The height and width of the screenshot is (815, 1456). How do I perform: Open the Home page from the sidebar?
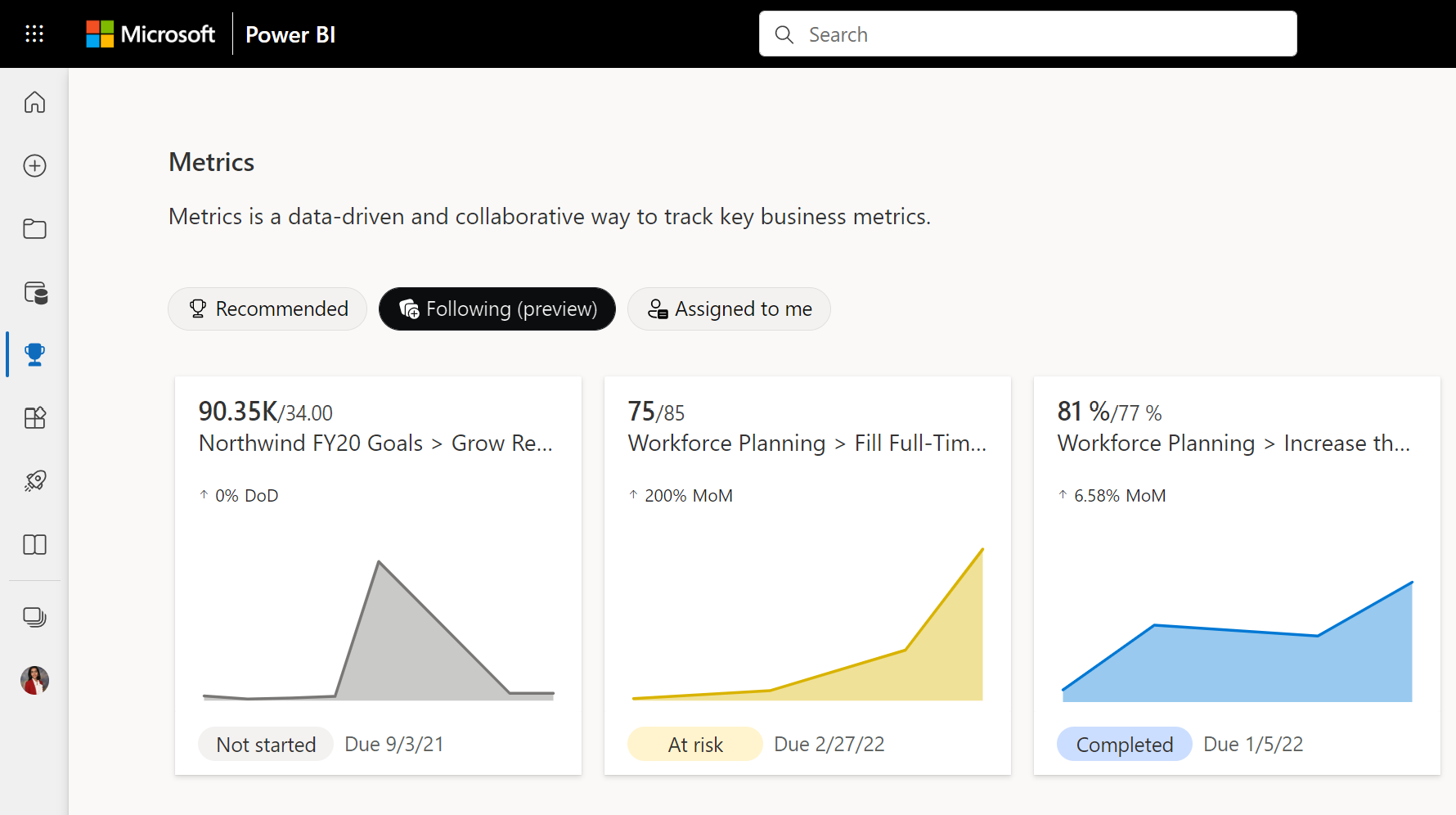[x=34, y=102]
